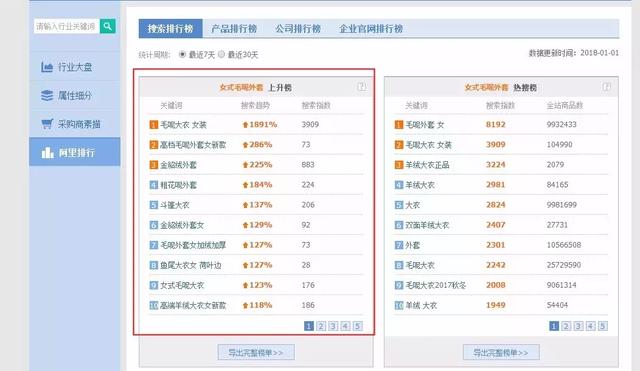Click keyword 毛呢大衣 女装 in 热搜榜
The image size is (640, 371).
coord(429,145)
